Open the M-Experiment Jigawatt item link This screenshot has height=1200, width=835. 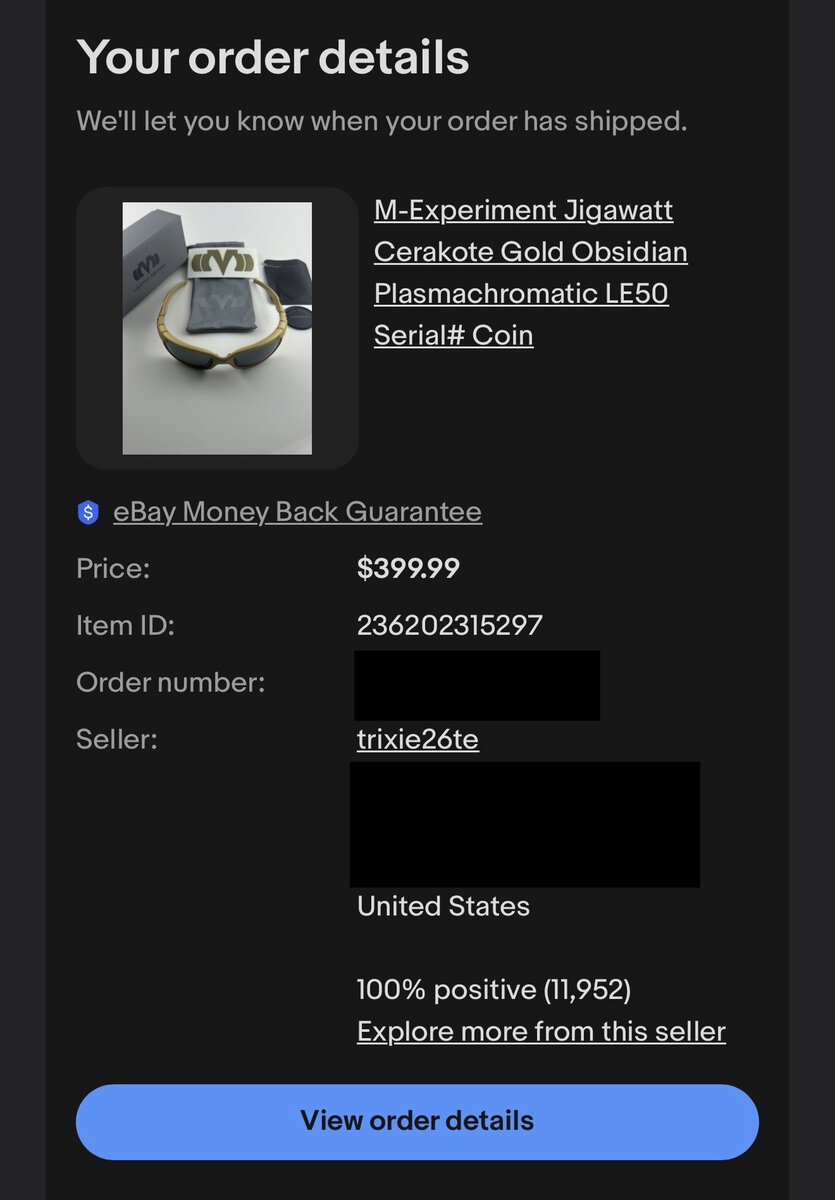pyautogui.click(x=523, y=211)
